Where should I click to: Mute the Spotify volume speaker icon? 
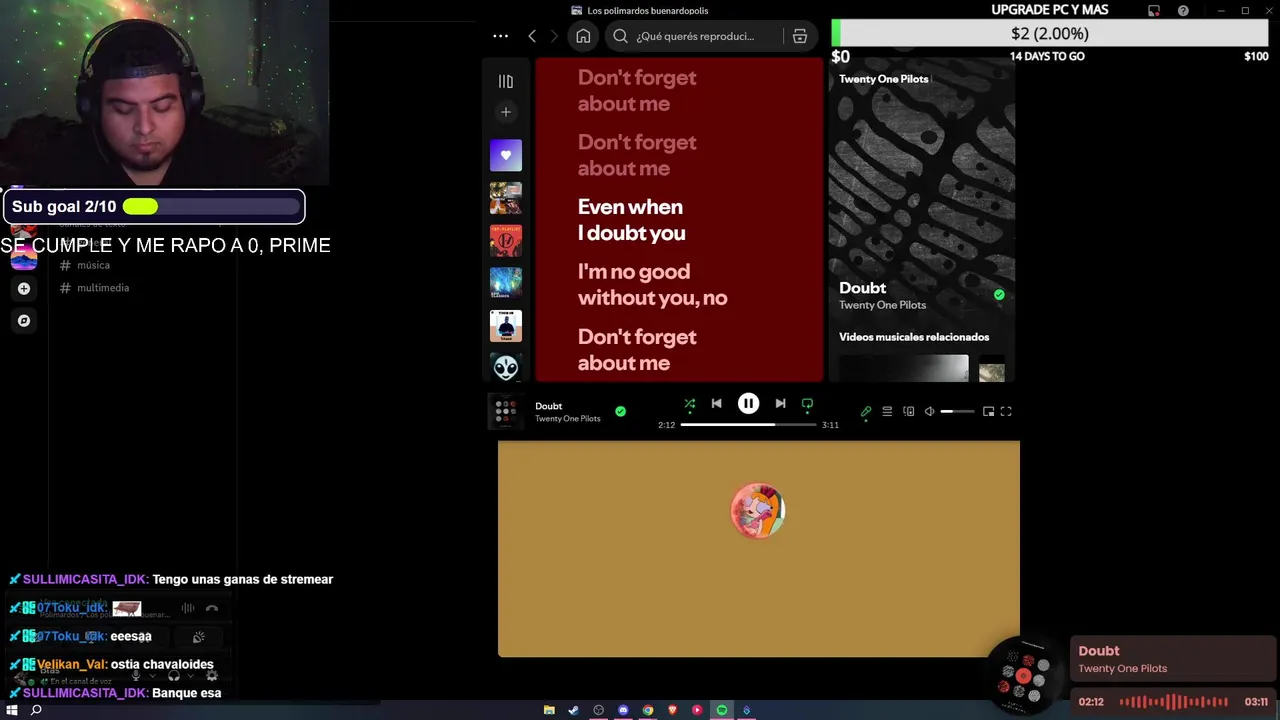click(929, 411)
